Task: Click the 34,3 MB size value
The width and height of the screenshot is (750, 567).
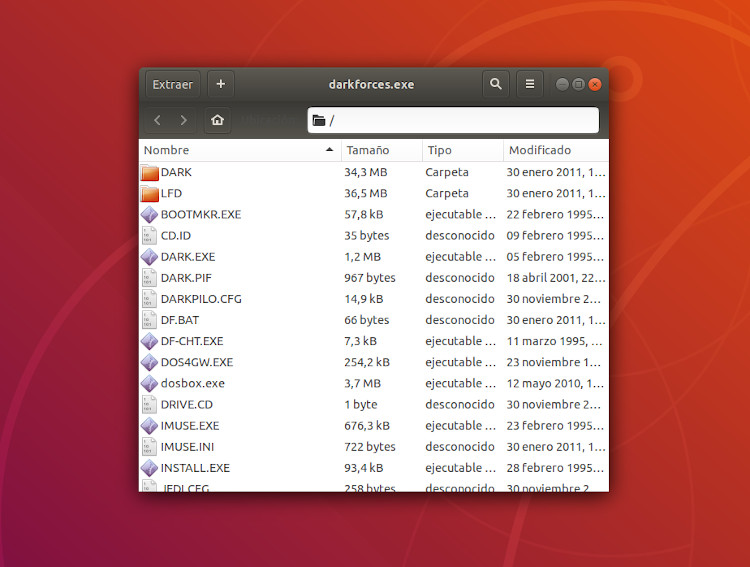Action: (x=366, y=172)
